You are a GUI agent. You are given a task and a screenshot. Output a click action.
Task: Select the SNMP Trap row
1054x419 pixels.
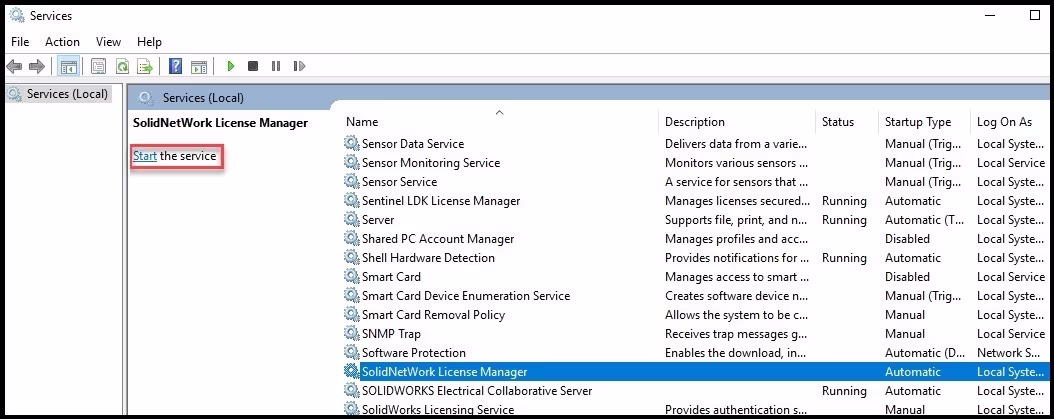[x=695, y=334]
